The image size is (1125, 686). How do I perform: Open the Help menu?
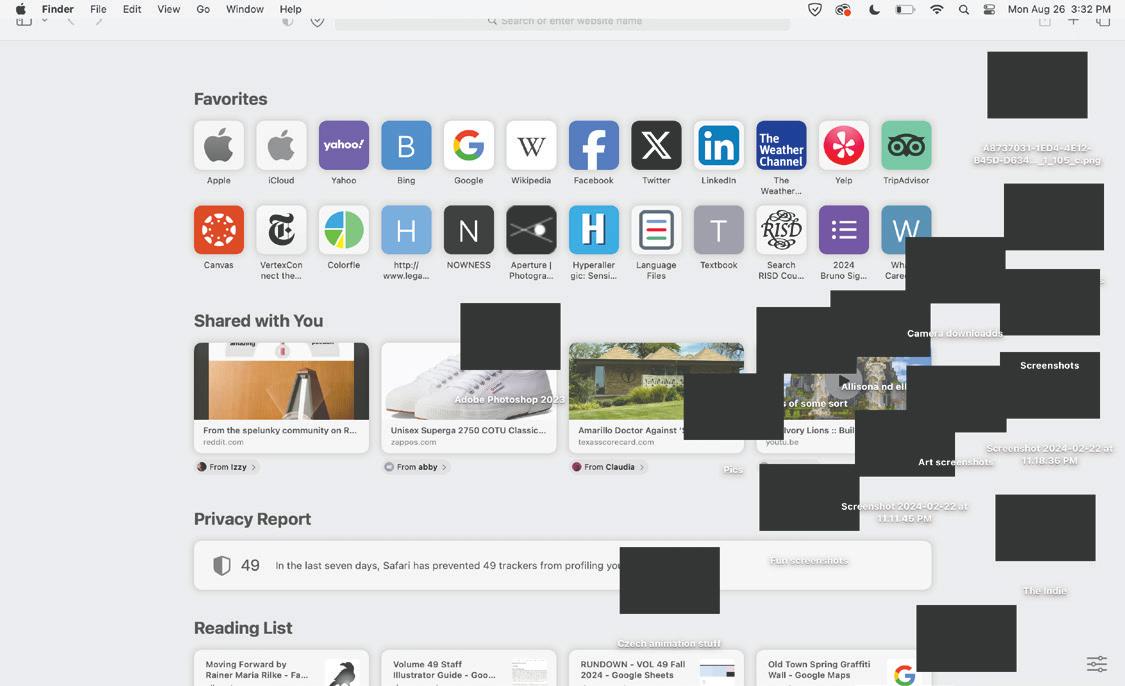291,9
